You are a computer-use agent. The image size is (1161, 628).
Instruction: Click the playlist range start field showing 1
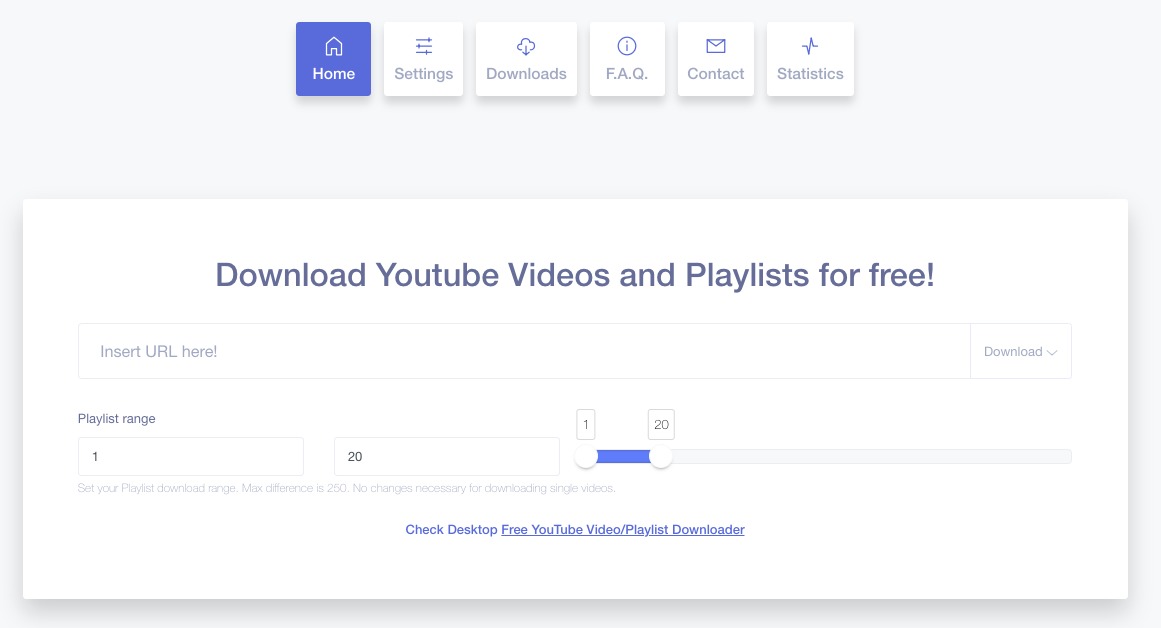coord(190,457)
